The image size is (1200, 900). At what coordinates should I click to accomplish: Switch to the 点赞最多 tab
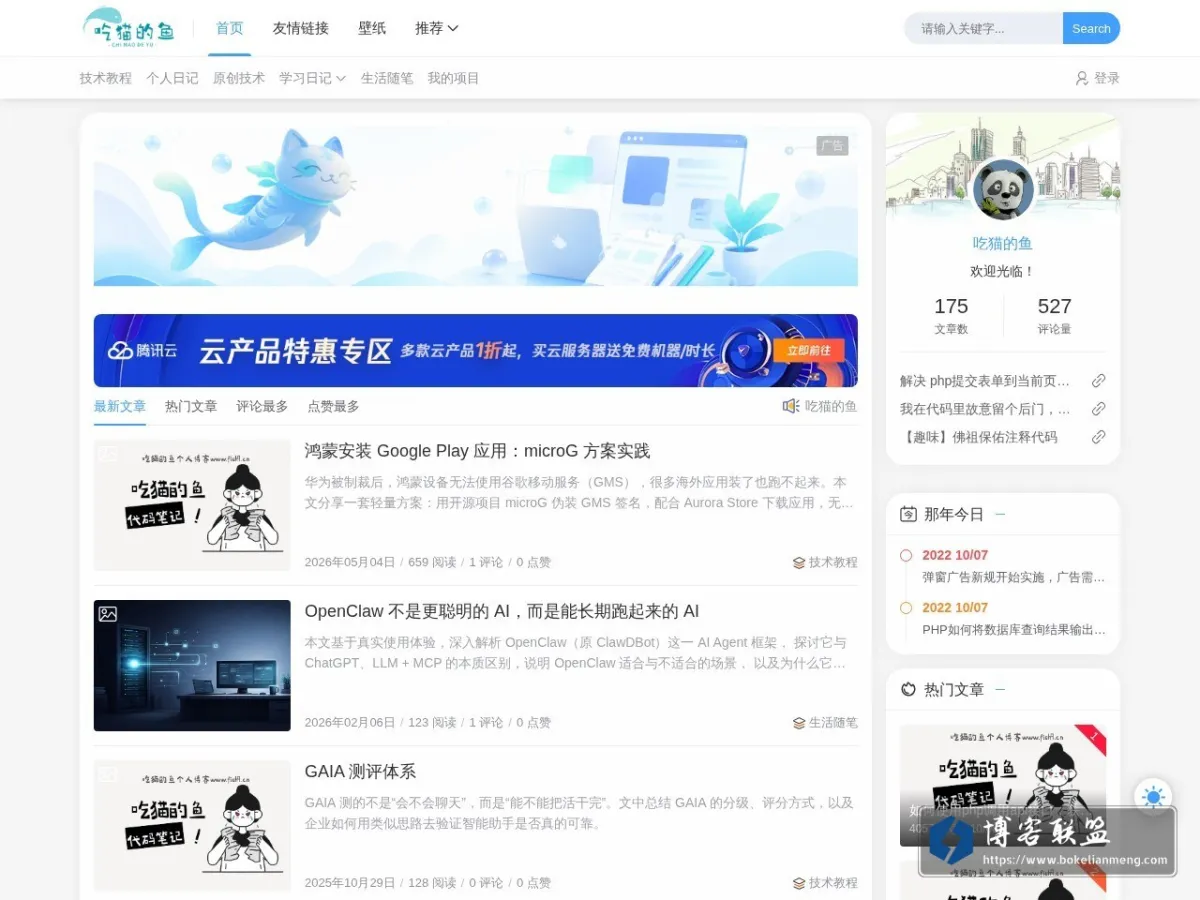coord(333,406)
